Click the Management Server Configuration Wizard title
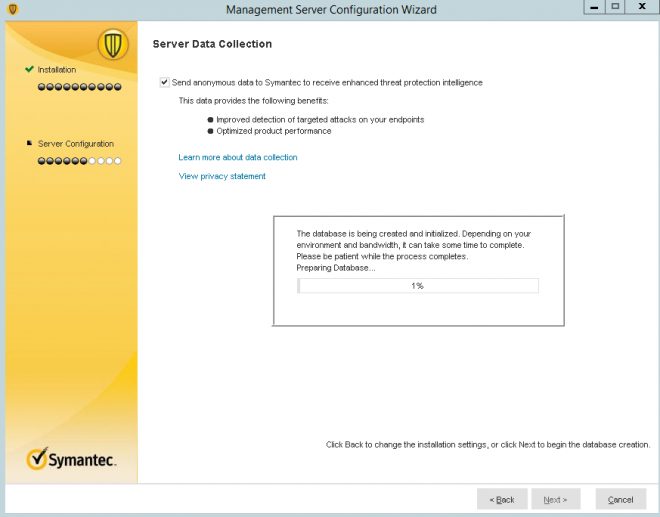This screenshot has height=517, width=660. pyautogui.click(x=331, y=10)
